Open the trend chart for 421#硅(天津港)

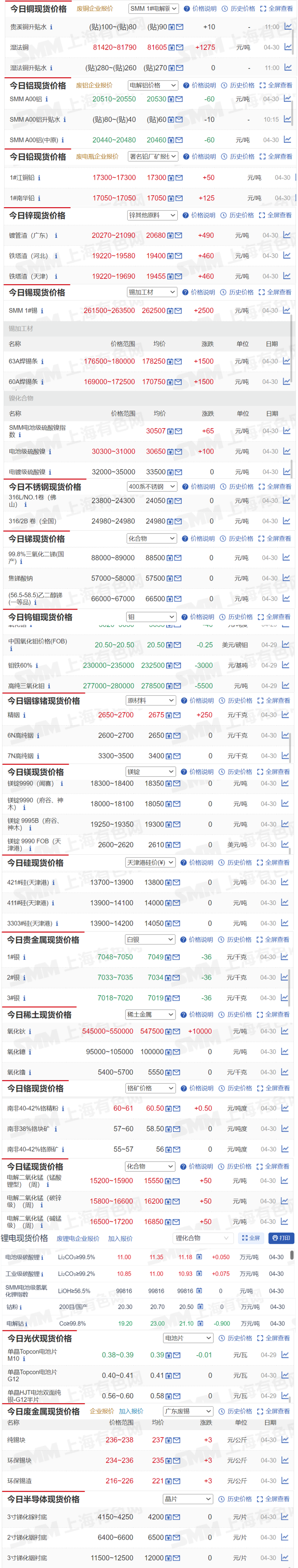click(x=285, y=882)
